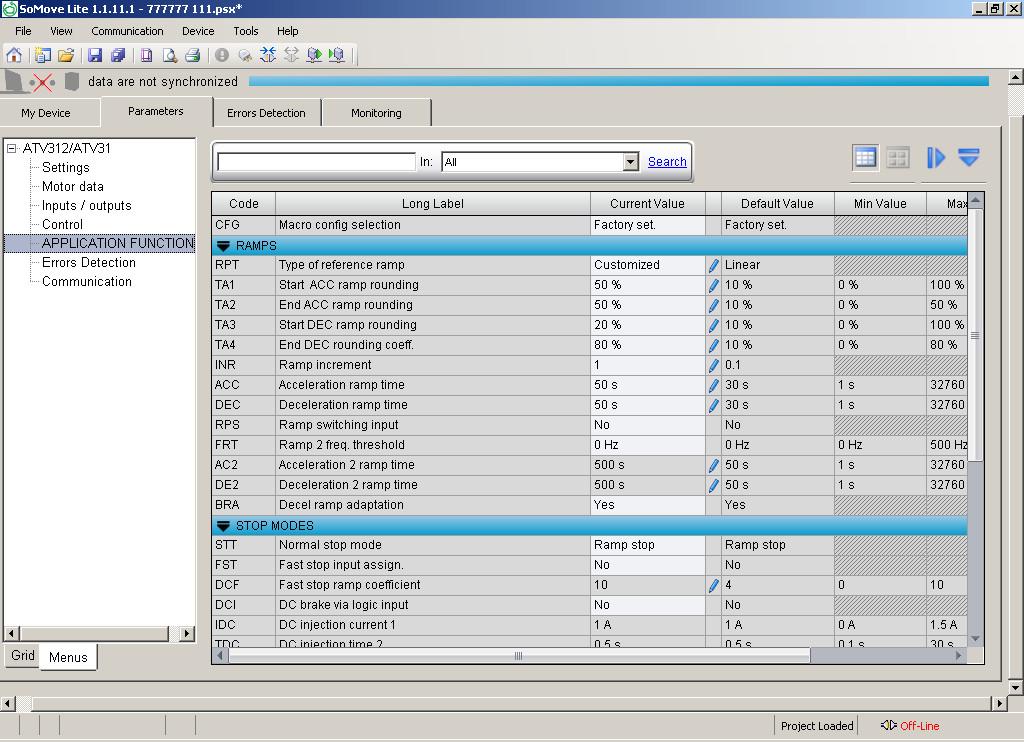Select Motor data in the device tree
The width and height of the screenshot is (1024, 742).
pos(72,186)
